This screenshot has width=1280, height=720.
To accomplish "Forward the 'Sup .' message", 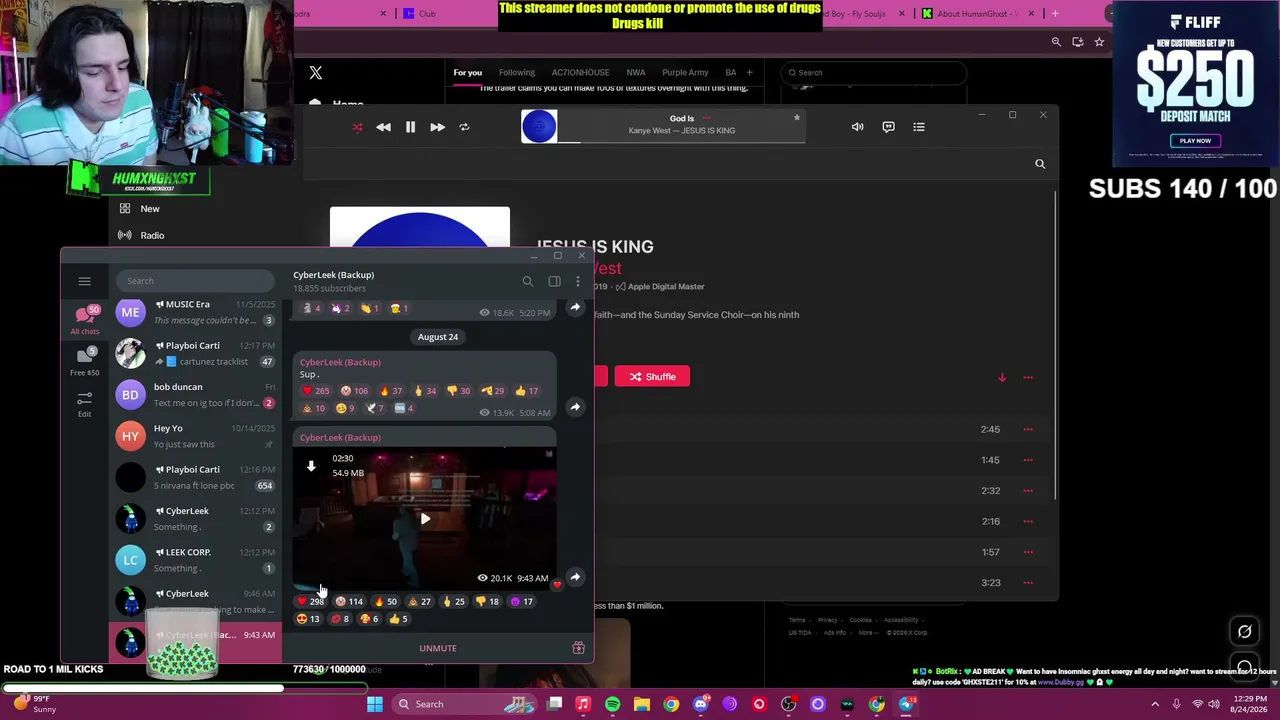I will pos(575,407).
